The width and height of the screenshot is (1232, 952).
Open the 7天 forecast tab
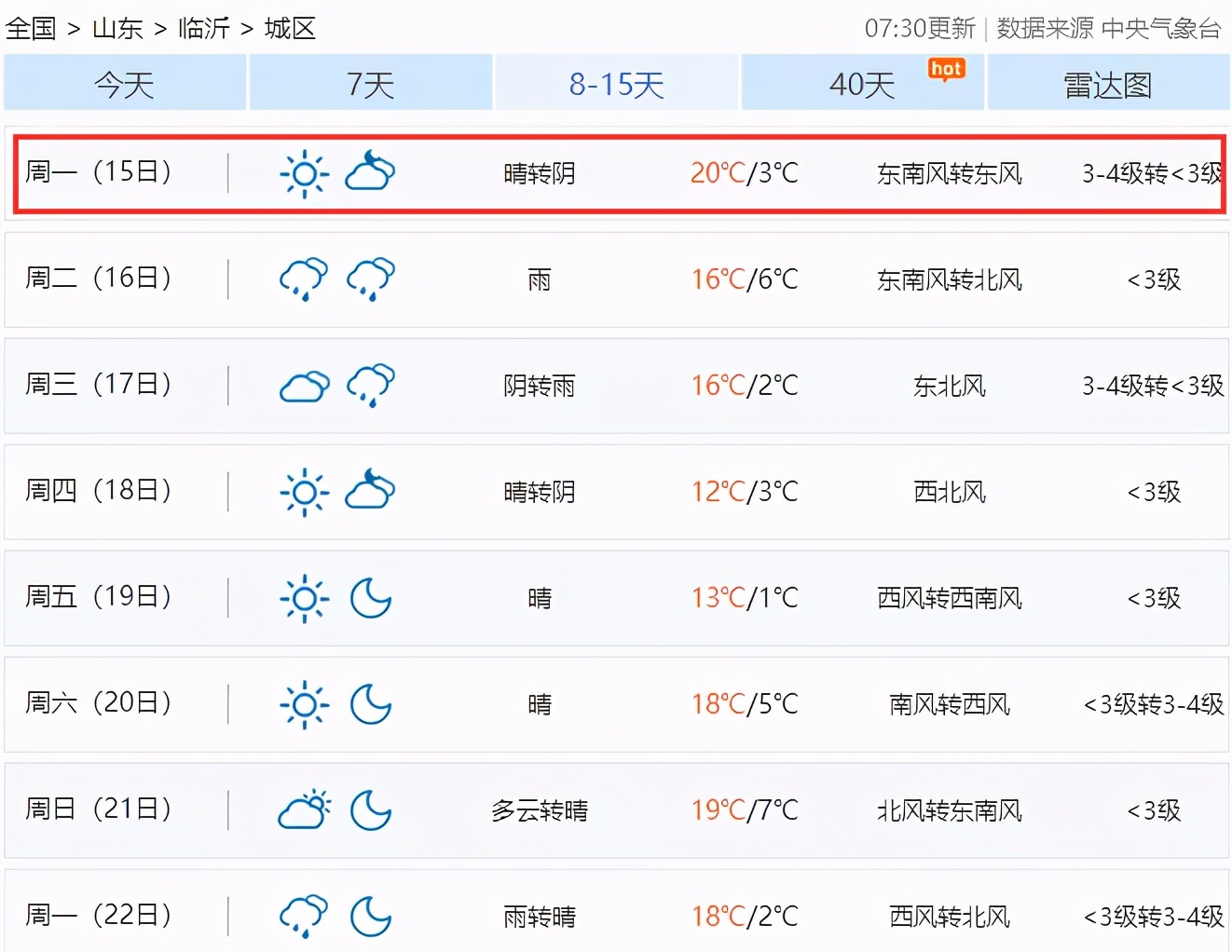[371, 84]
